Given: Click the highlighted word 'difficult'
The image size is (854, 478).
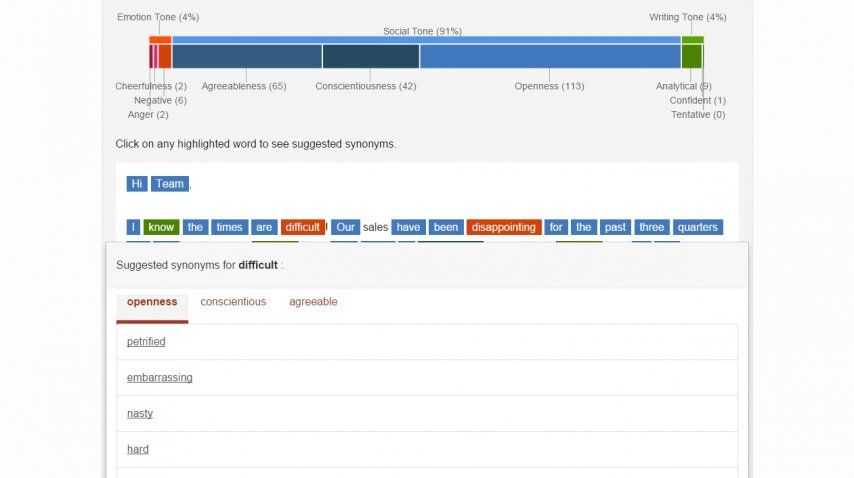Looking at the screenshot, I should (302, 227).
